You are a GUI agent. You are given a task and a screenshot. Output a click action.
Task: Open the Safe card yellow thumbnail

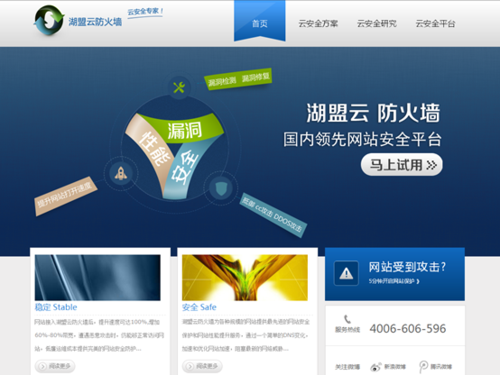pos(245,277)
